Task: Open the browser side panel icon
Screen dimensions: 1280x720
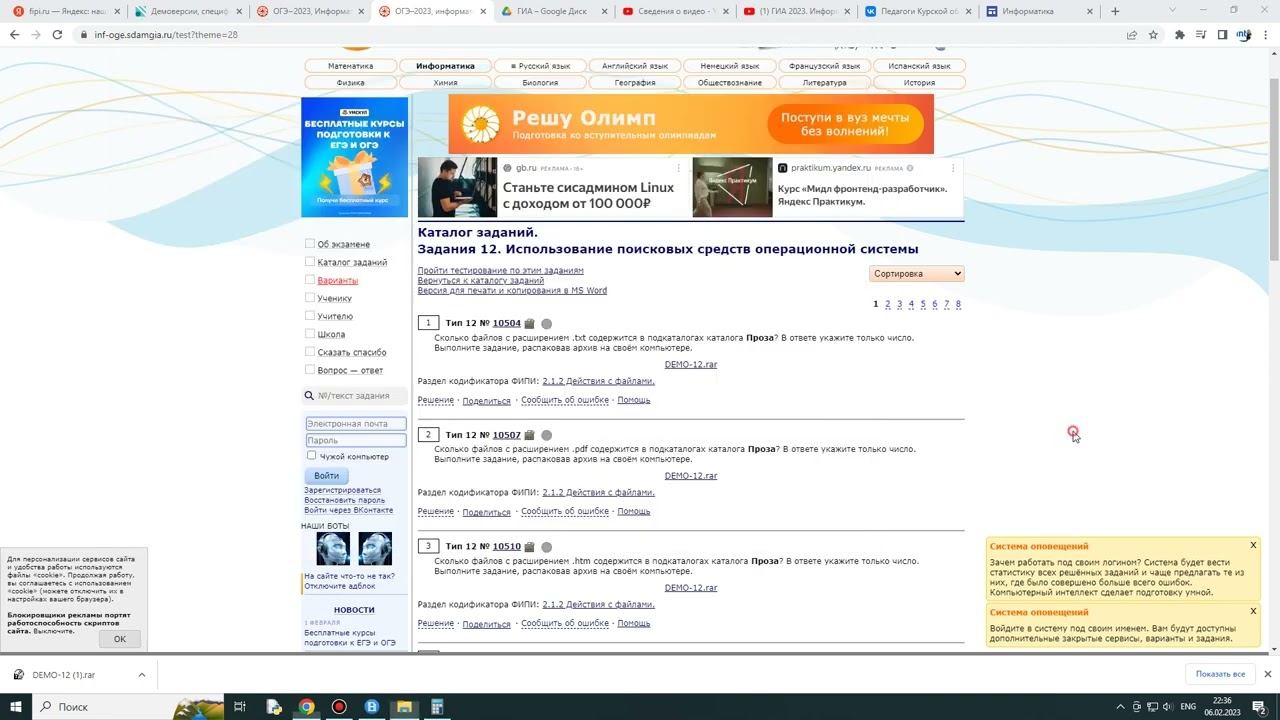Action: click(x=1222, y=34)
